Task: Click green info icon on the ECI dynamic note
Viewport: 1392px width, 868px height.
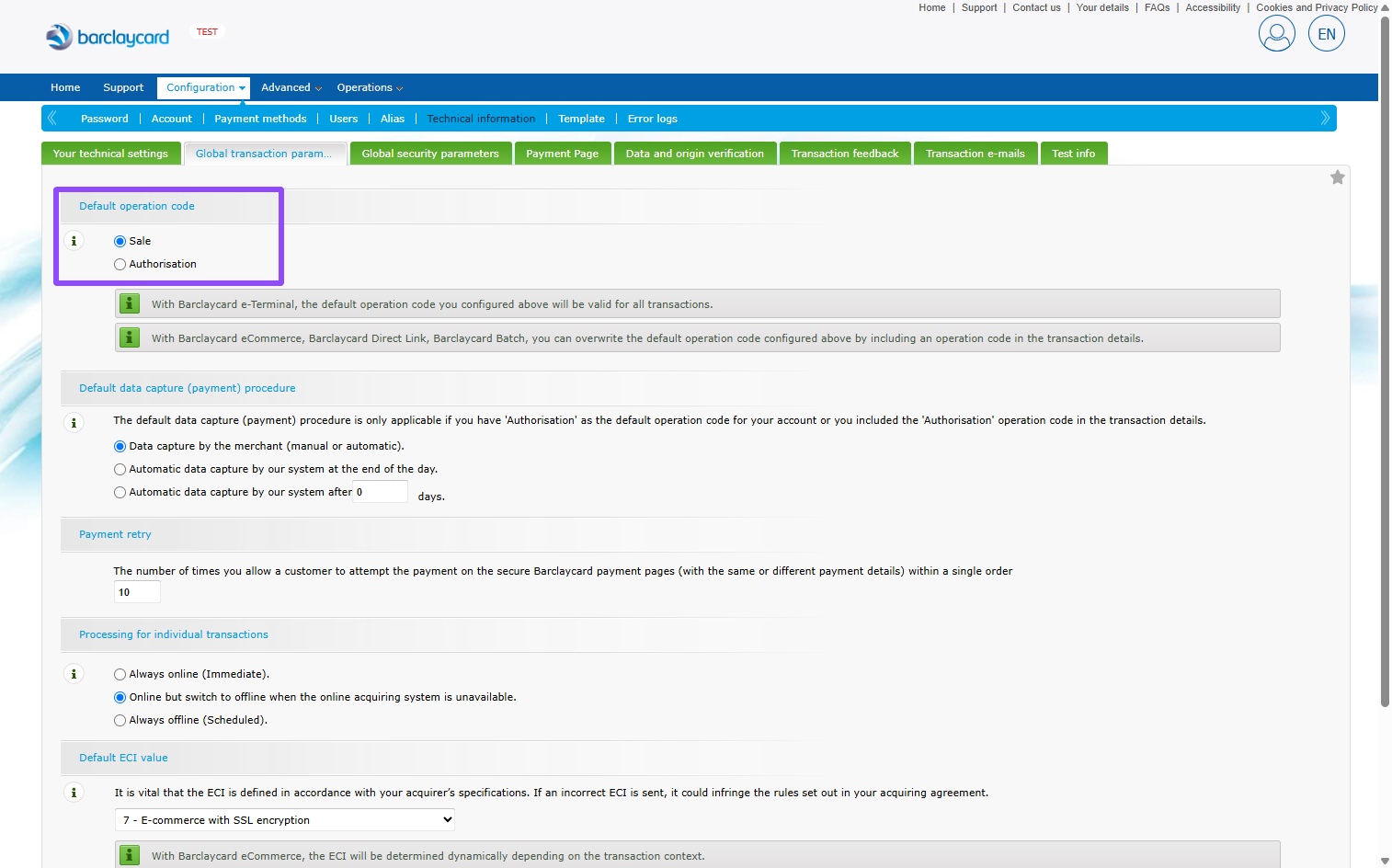Action: pos(130,855)
